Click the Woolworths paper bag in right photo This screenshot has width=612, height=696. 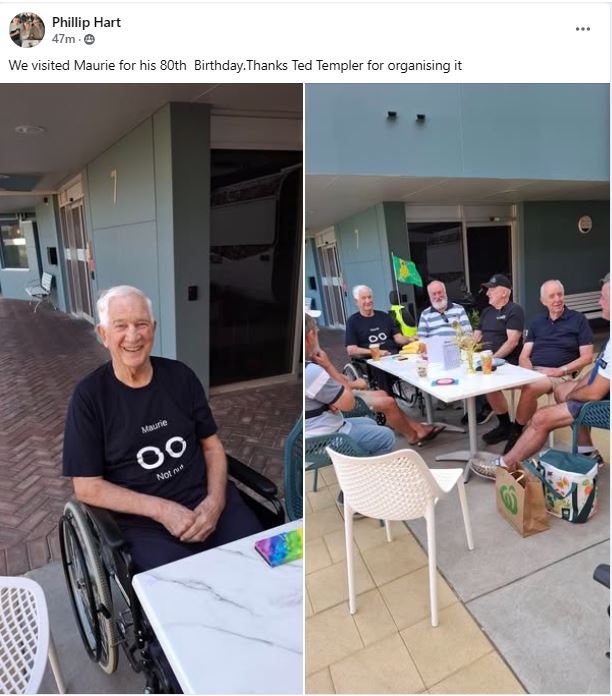point(521,500)
